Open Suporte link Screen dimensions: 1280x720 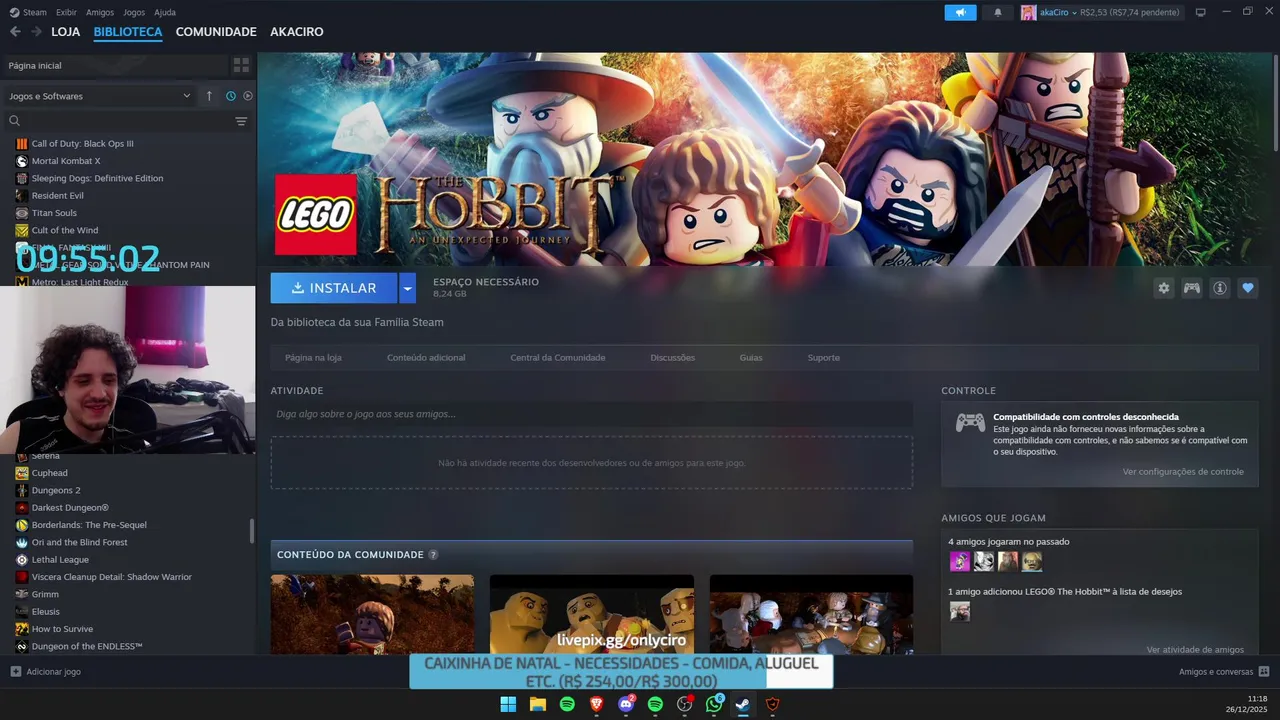click(x=824, y=357)
